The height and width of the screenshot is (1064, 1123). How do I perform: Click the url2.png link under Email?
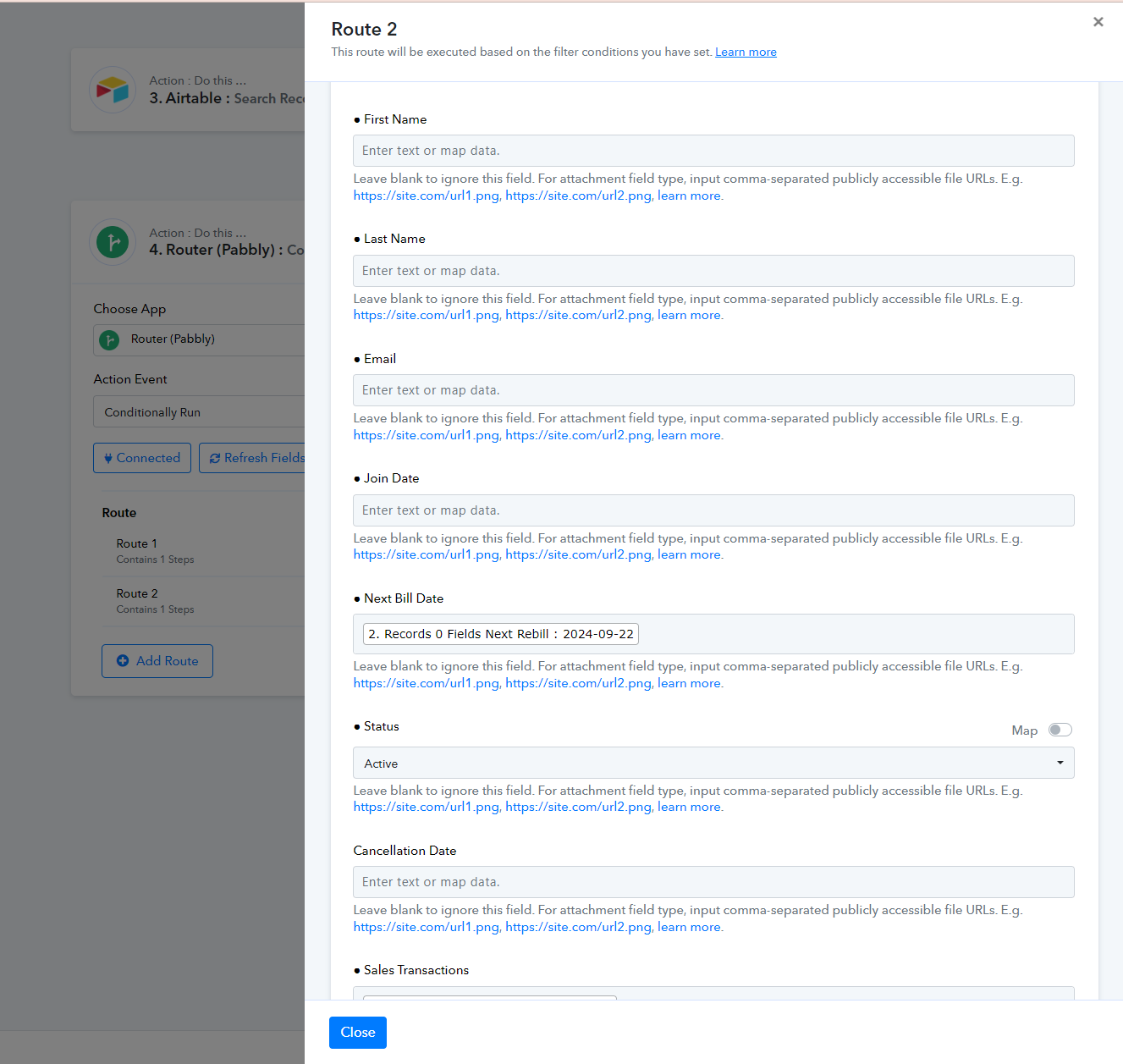(x=579, y=435)
